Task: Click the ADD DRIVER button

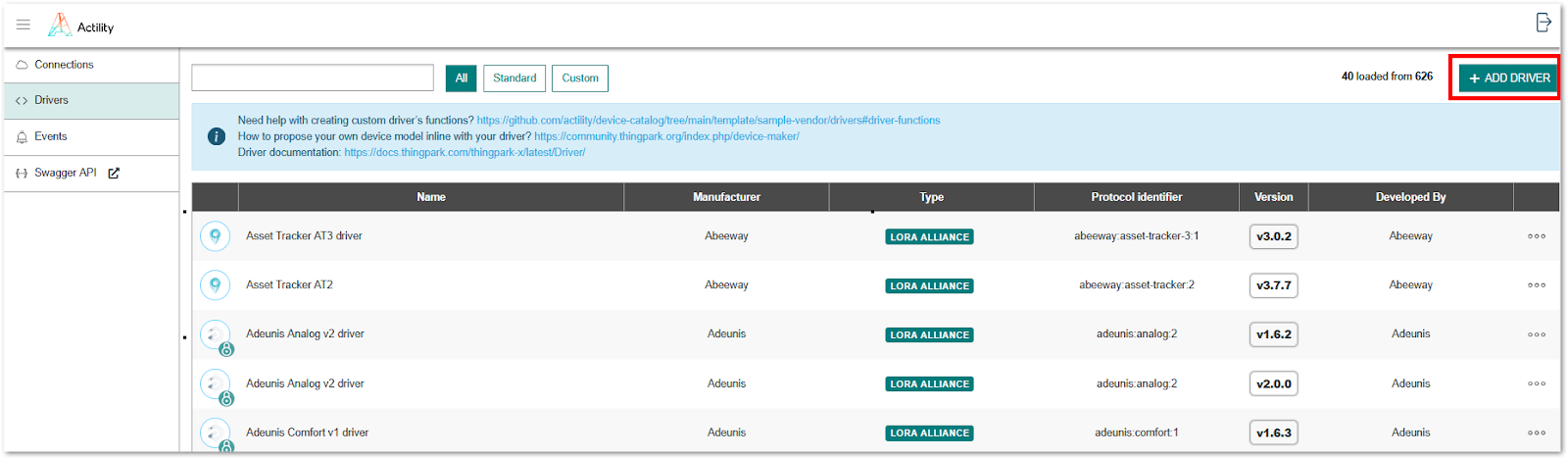Action: tap(1508, 77)
